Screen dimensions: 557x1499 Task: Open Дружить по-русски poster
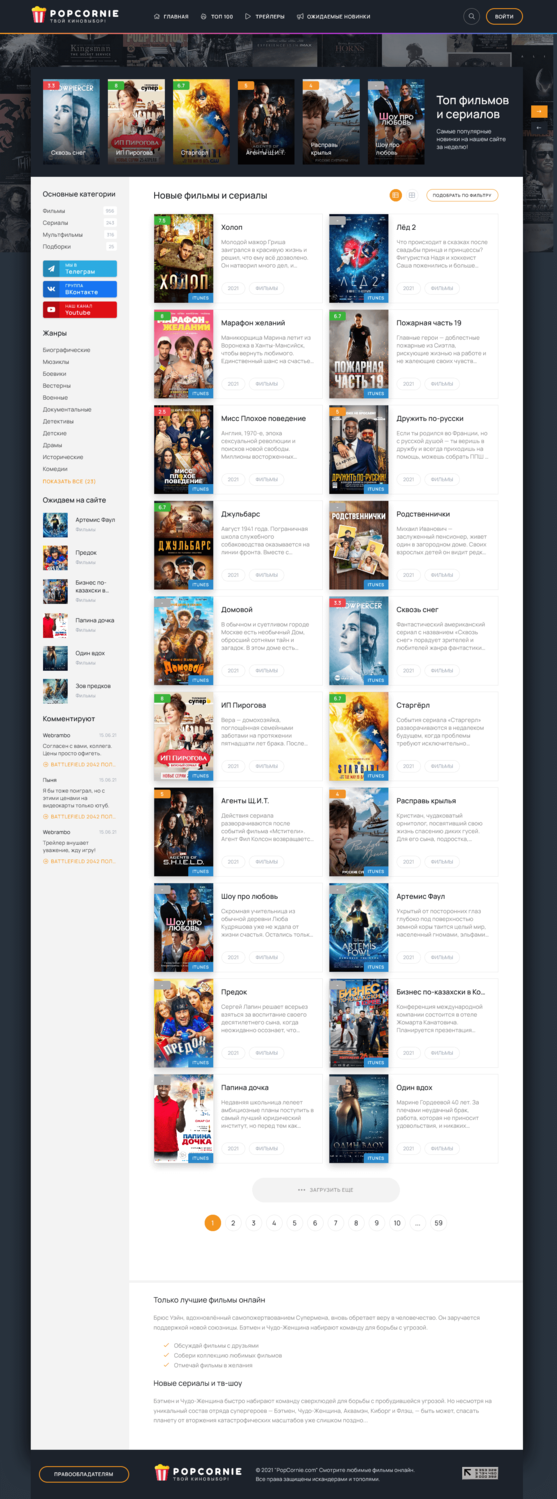click(359, 450)
